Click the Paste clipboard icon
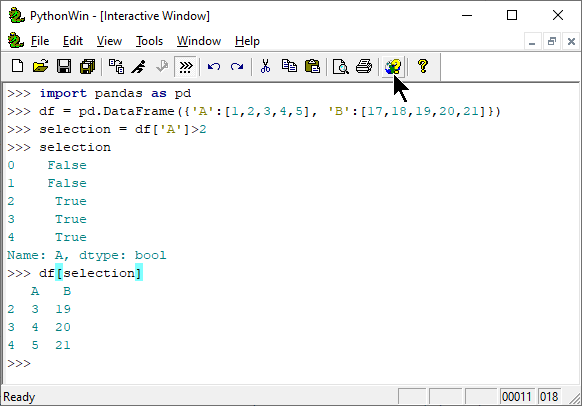Viewport: 582px width, 406px height. click(x=312, y=67)
